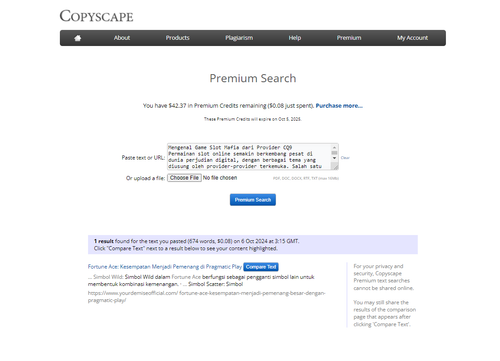500x361 pixels.
Task: Click the credits expiry notice text
Action: tap(253, 119)
